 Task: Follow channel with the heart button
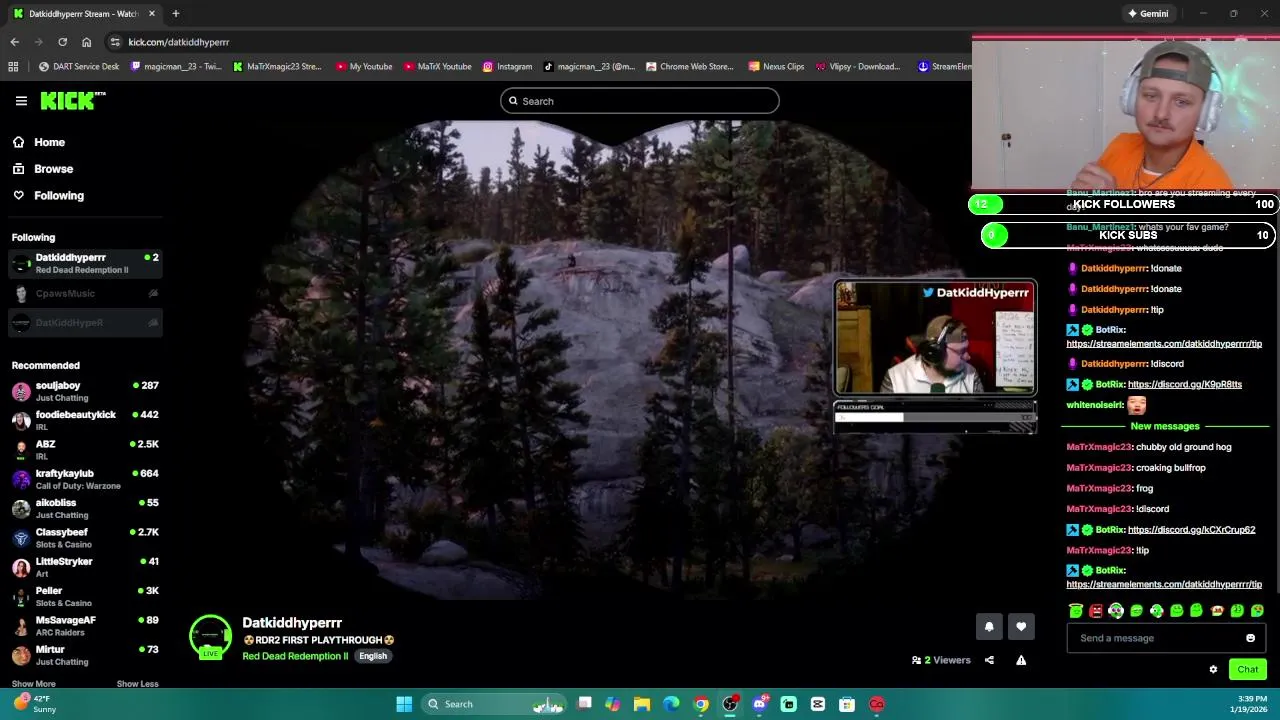[x=1021, y=627]
